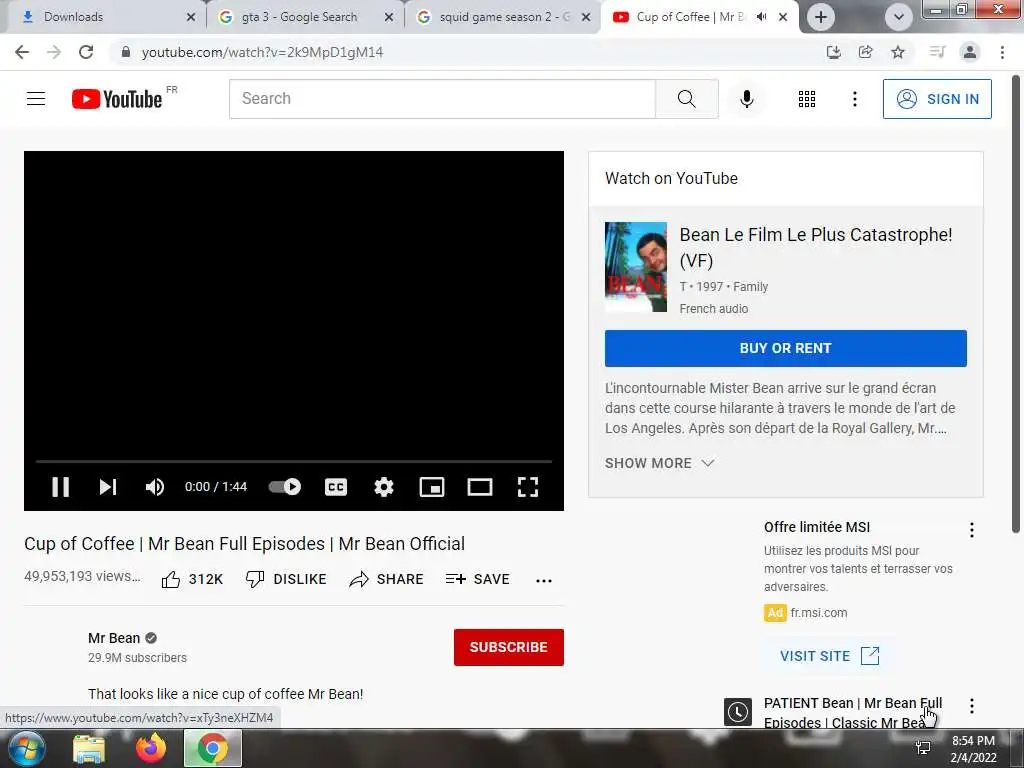Skip to next video
This screenshot has width=1024, height=768.
coord(108,487)
